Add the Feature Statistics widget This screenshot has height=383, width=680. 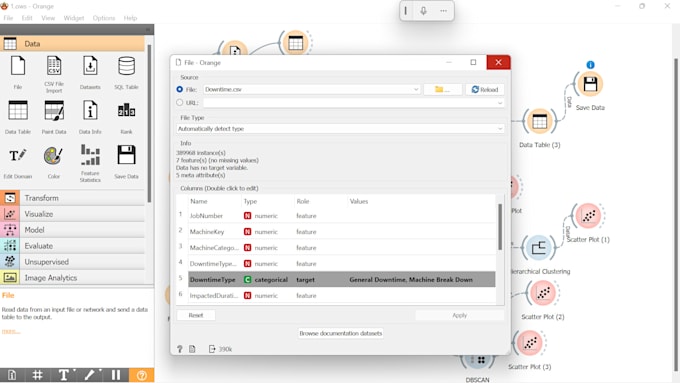pos(90,164)
